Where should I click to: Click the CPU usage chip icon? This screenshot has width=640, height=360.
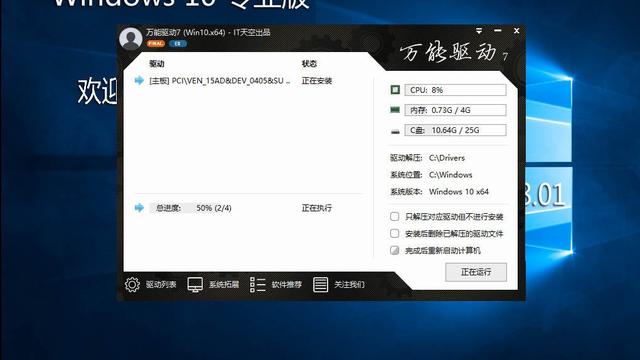[x=395, y=90]
